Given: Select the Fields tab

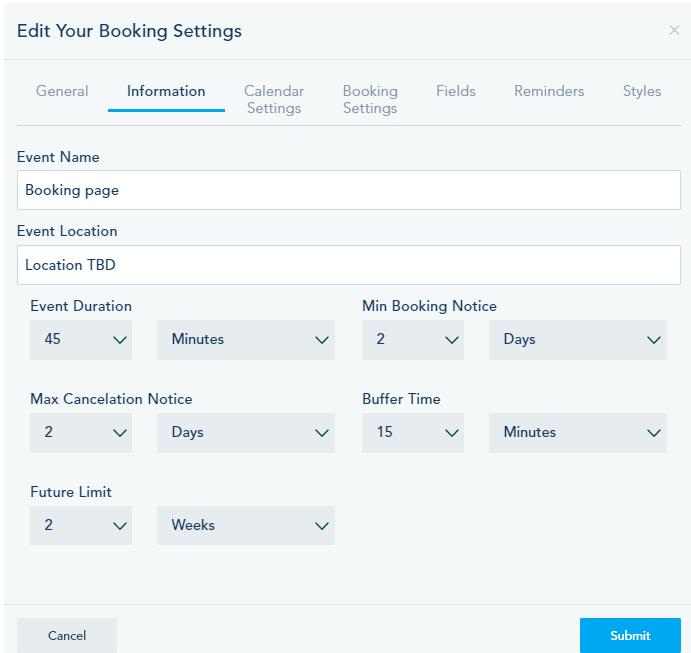Looking at the screenshot, I should 456,91.
